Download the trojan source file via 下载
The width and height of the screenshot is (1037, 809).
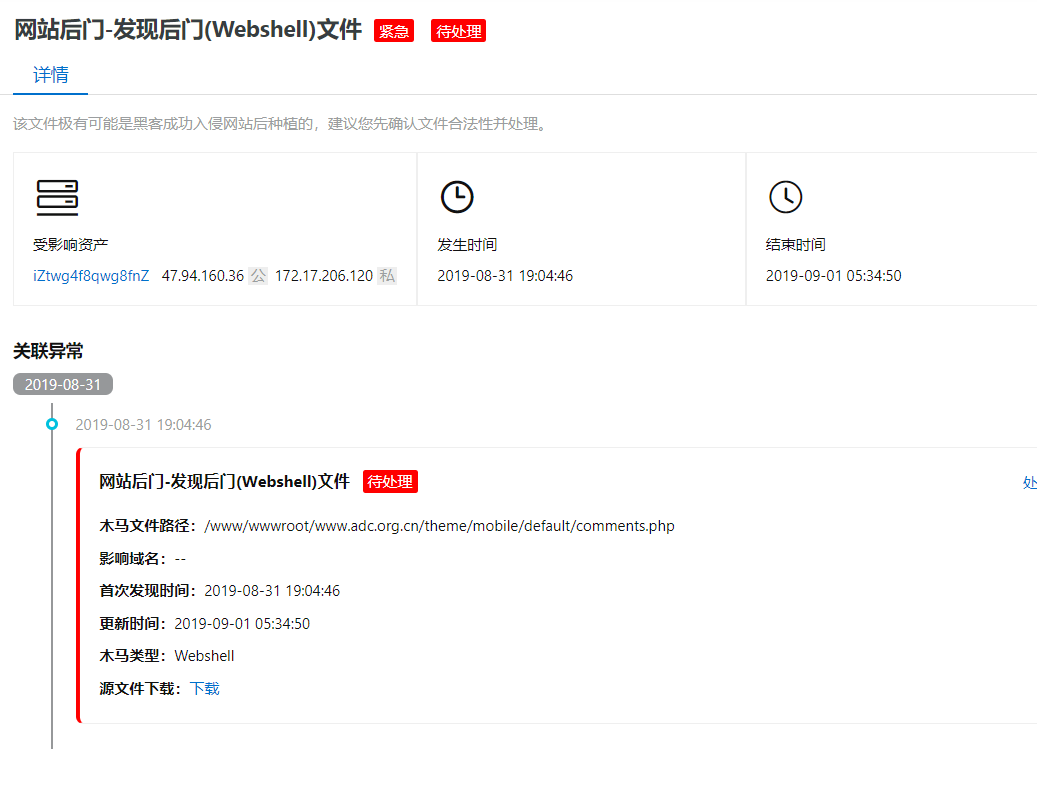tap(204, 689)
